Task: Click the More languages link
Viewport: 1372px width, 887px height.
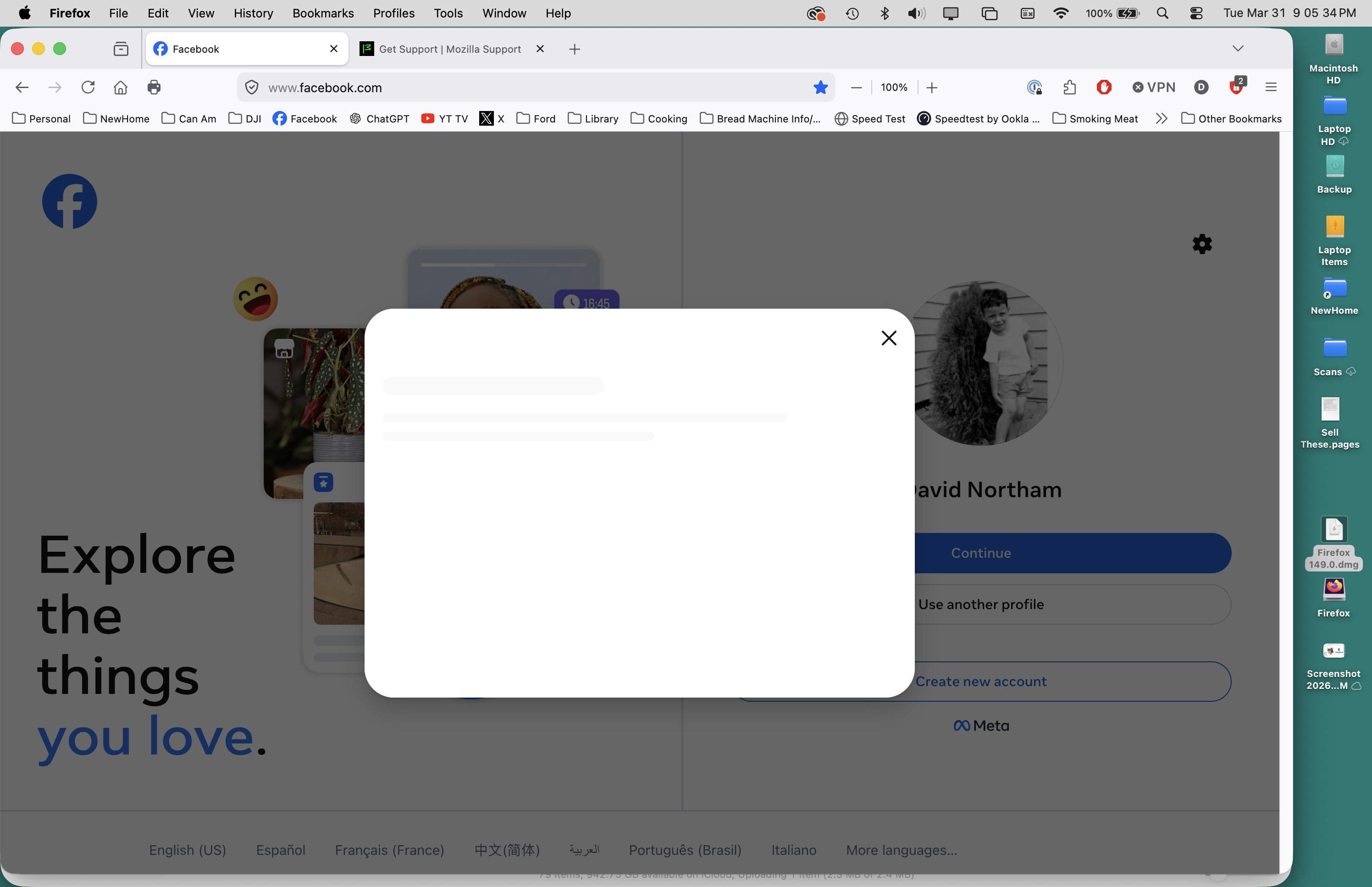Action: [901, 850]
